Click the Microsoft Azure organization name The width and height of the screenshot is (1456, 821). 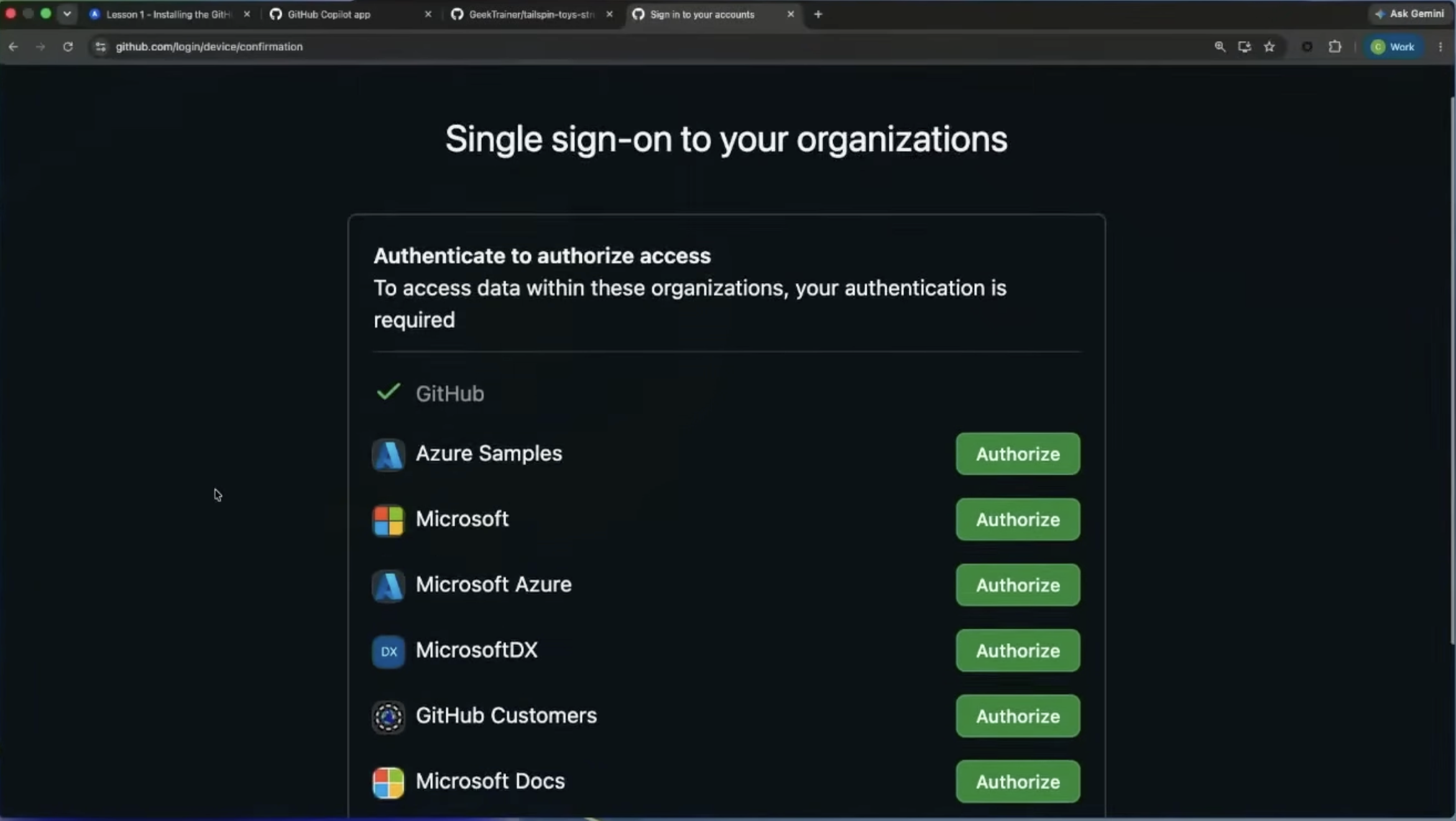[494, 585]
